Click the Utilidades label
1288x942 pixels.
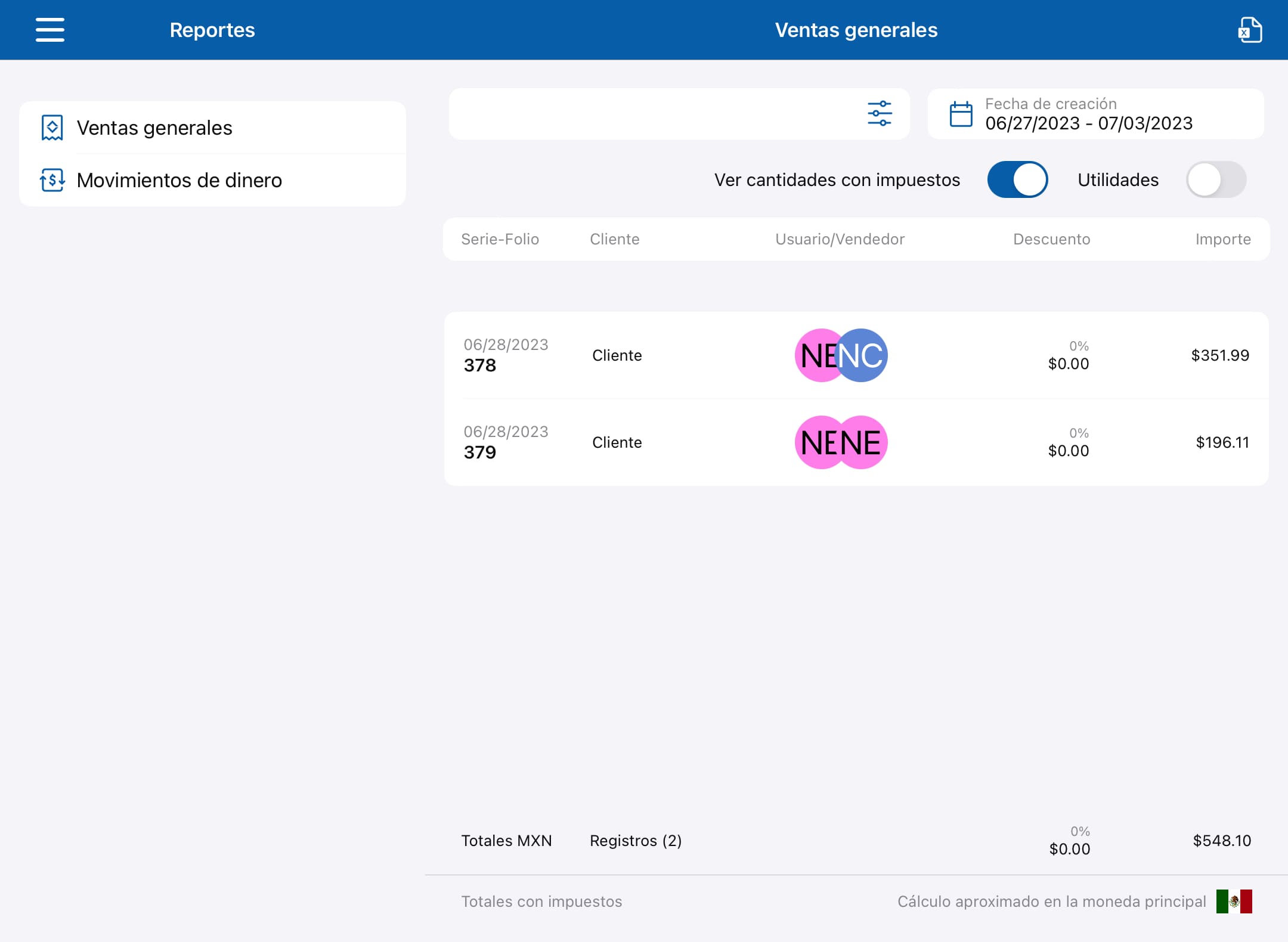1118,179
